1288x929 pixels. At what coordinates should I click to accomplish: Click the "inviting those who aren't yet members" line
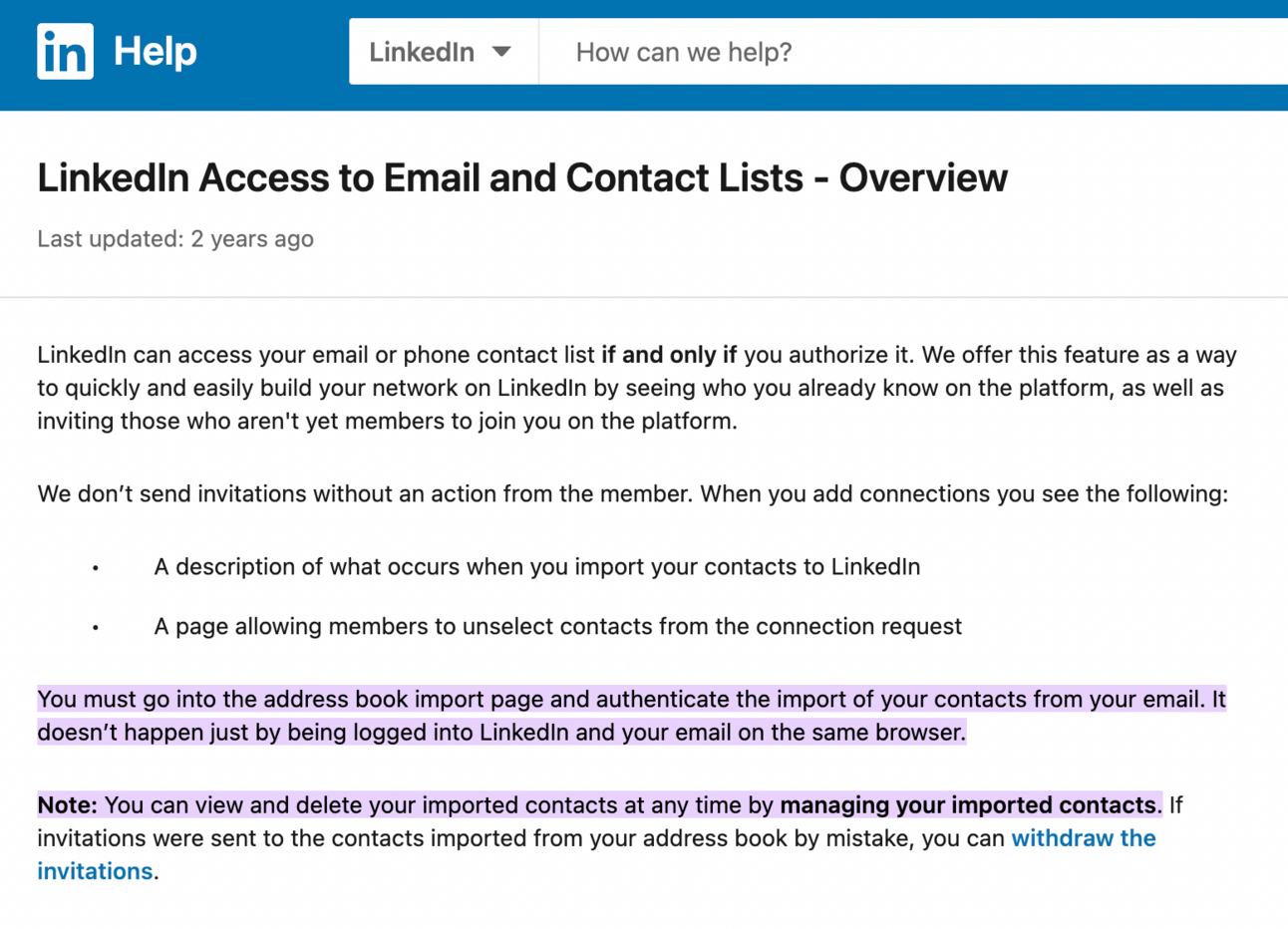(388, 422)
